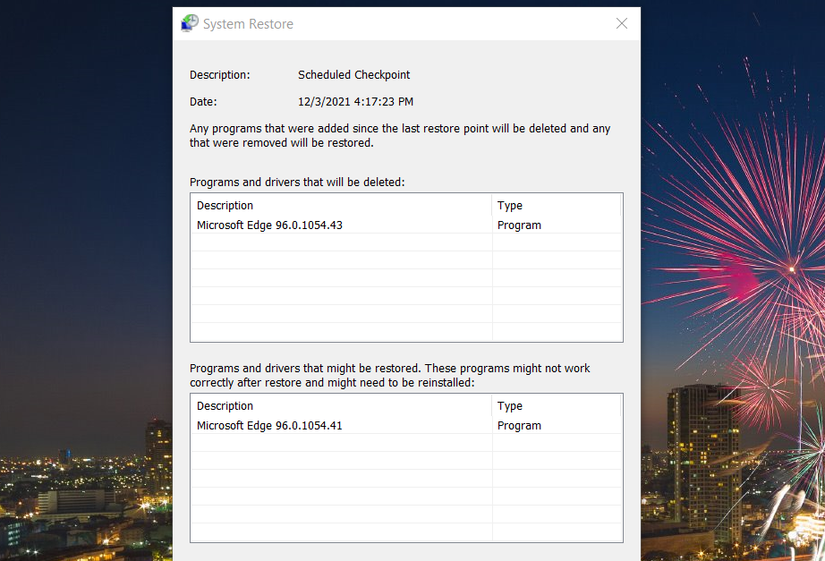Click the 'Programs and drivers that will be deleted' label

coord(297,182)
